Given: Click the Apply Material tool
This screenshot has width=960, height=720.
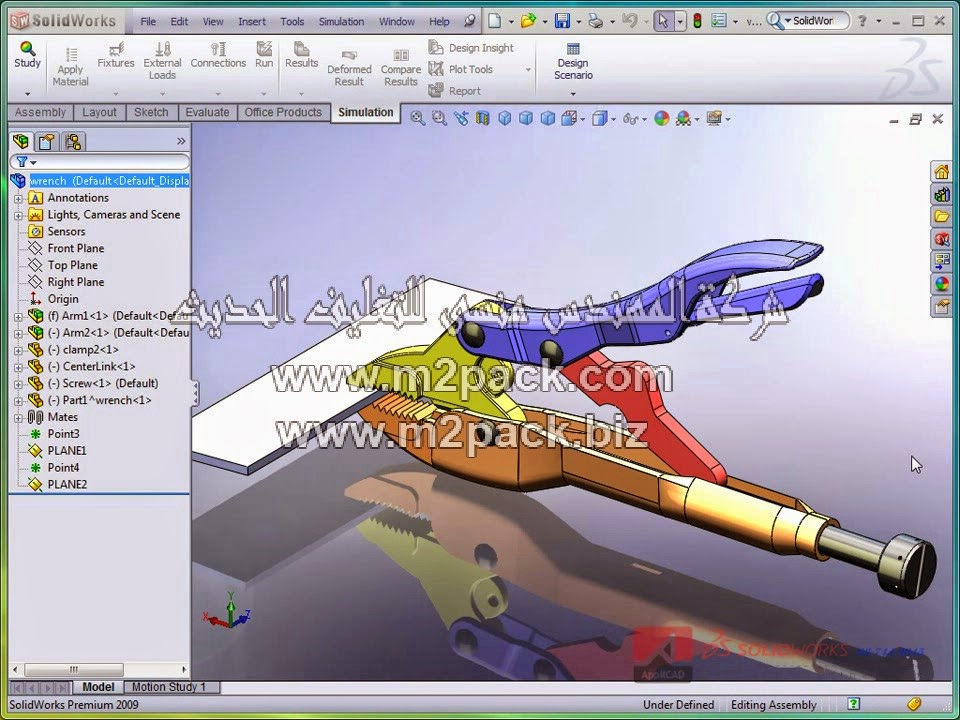Looking at the screenshot, I should [x=70, y=67].
